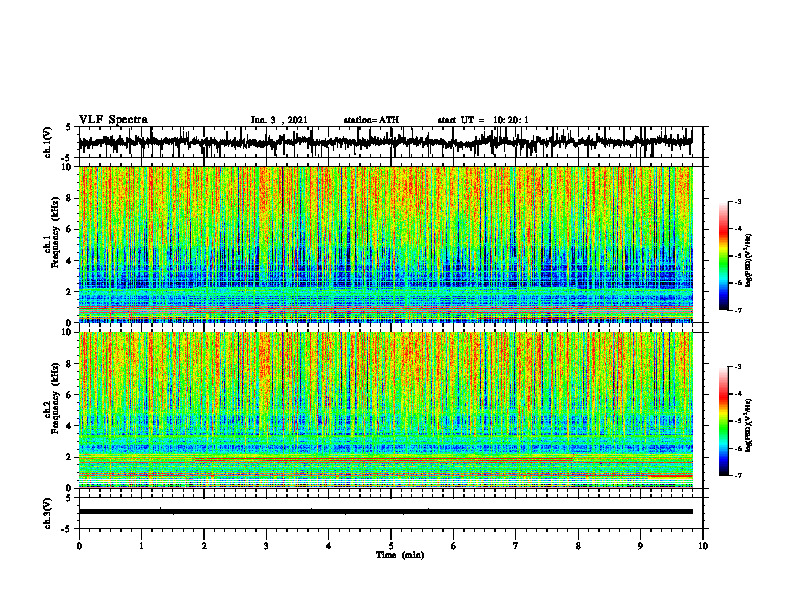Click the "-4" tick on ch.2 colorbar

(738, 394)
